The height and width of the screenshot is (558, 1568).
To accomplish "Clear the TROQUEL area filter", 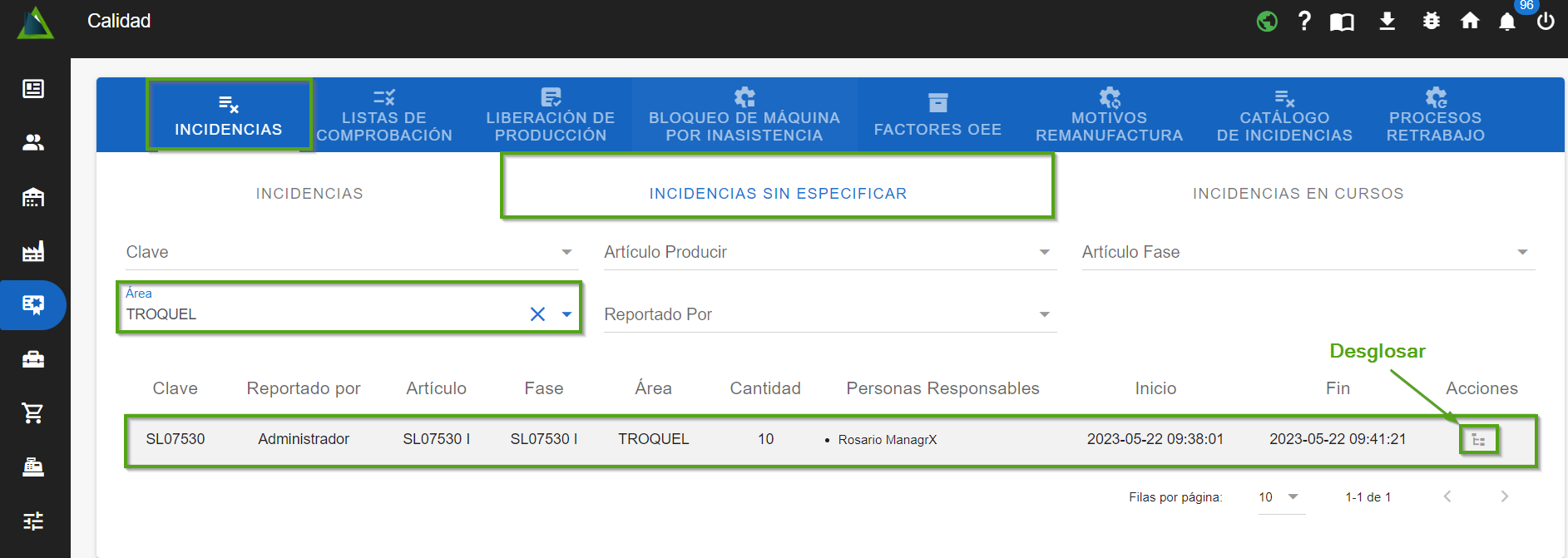I will tap(537, 314).
